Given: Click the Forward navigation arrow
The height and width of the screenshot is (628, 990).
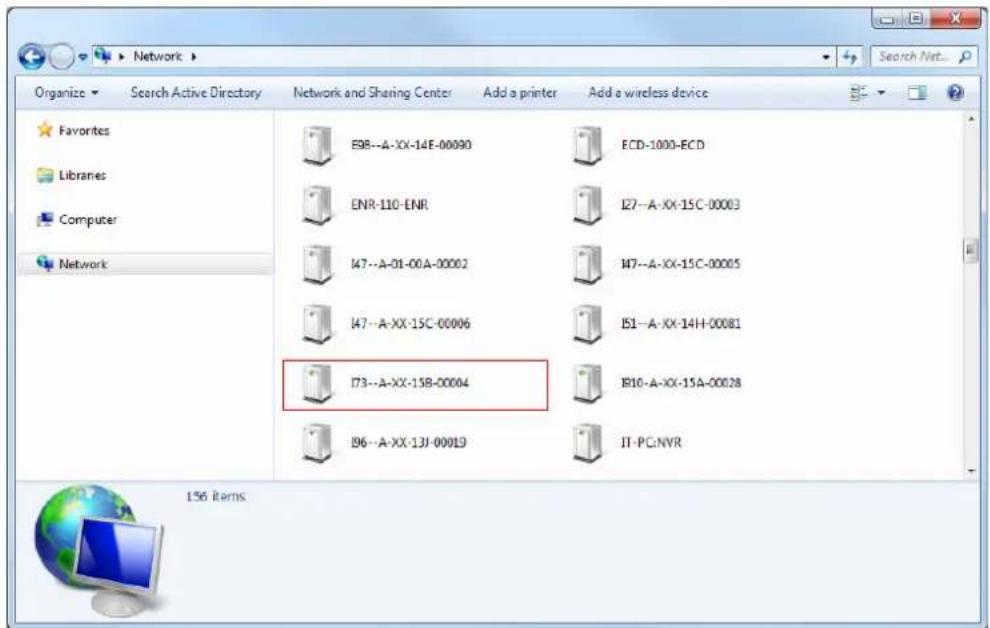Looking at the screenshot, I should pos(61,57).
